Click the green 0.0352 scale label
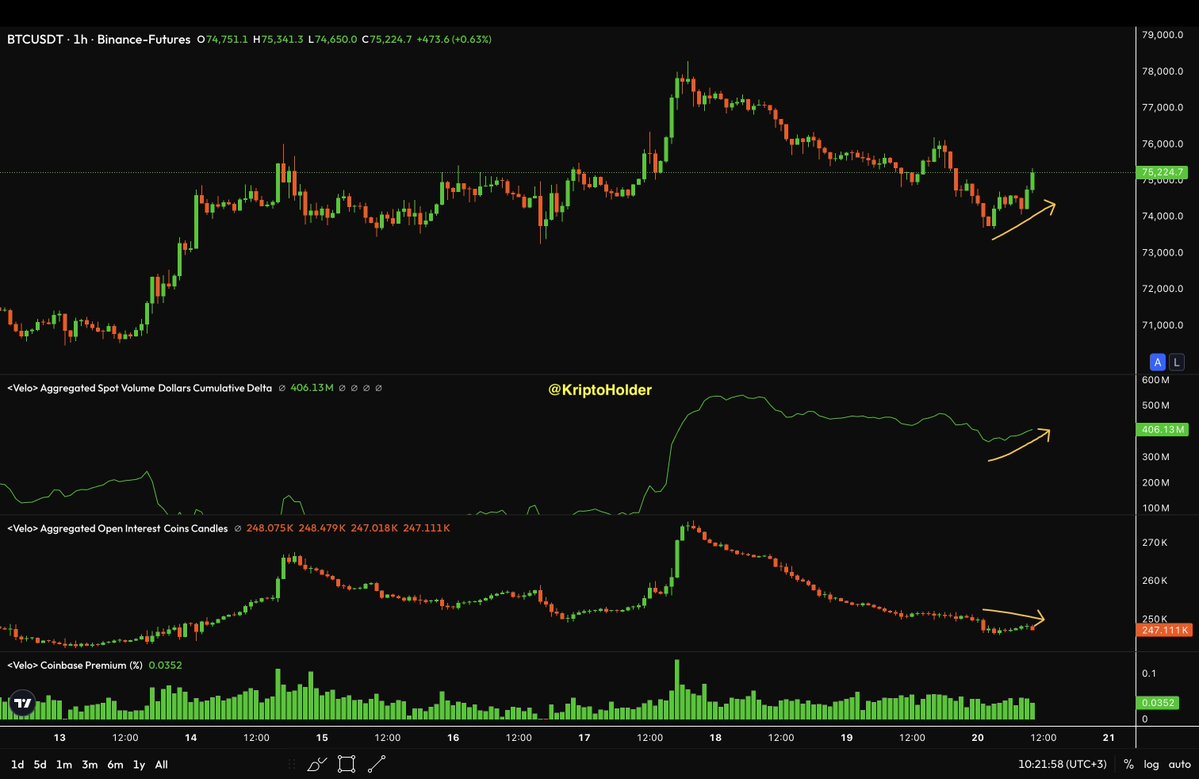This screenshot has width=1199, height=779. coord(1157,703)
